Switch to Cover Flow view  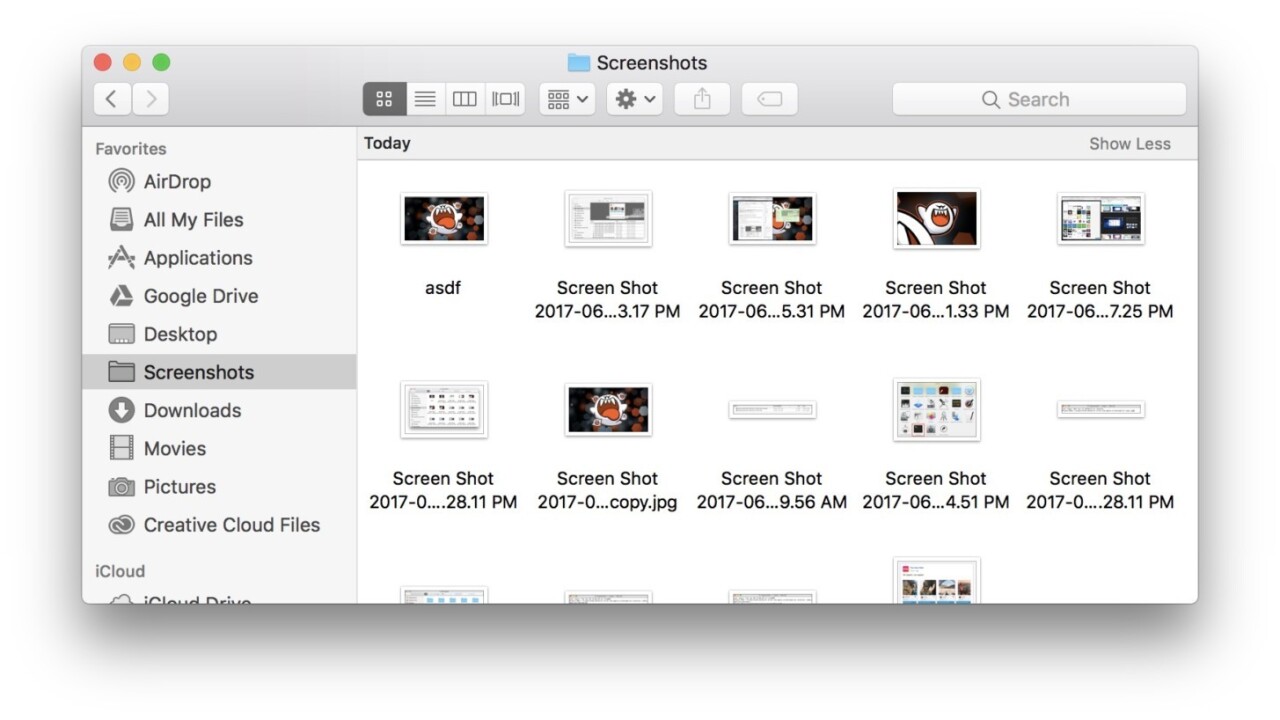(505, 99)
